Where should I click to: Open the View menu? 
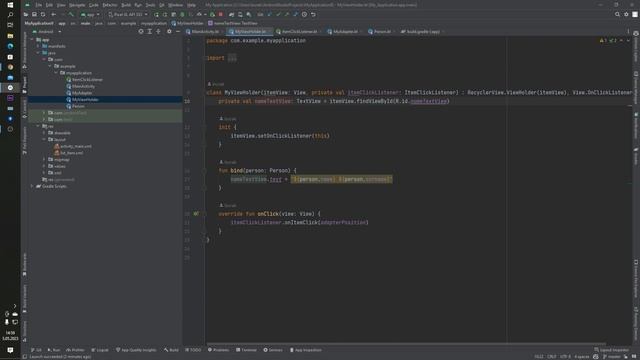(61, 5)
